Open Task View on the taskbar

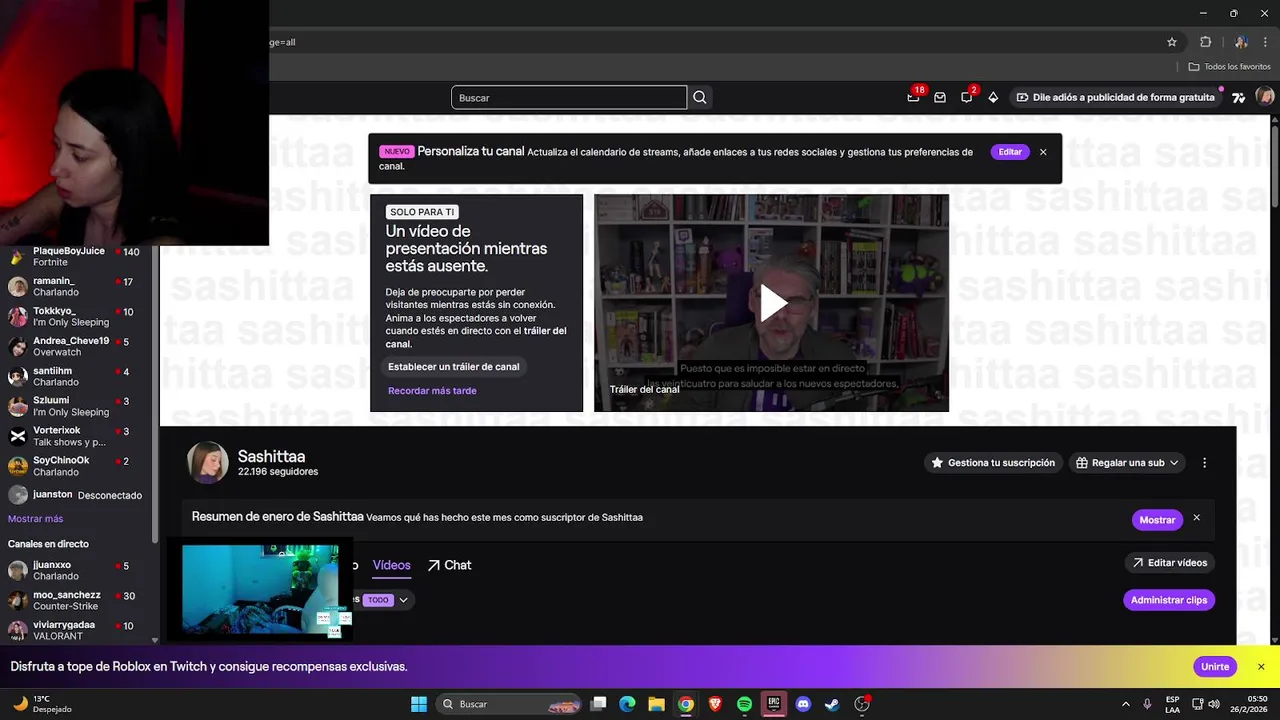[x=598, y=704]
